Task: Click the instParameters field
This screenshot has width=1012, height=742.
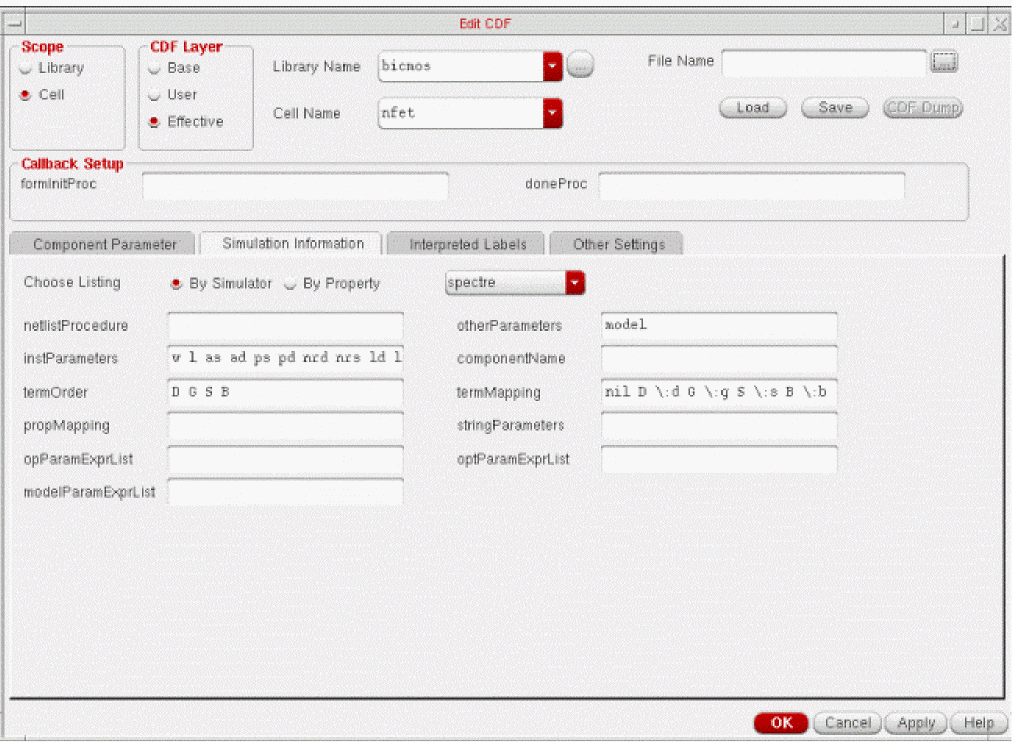Action: [286, 359]
